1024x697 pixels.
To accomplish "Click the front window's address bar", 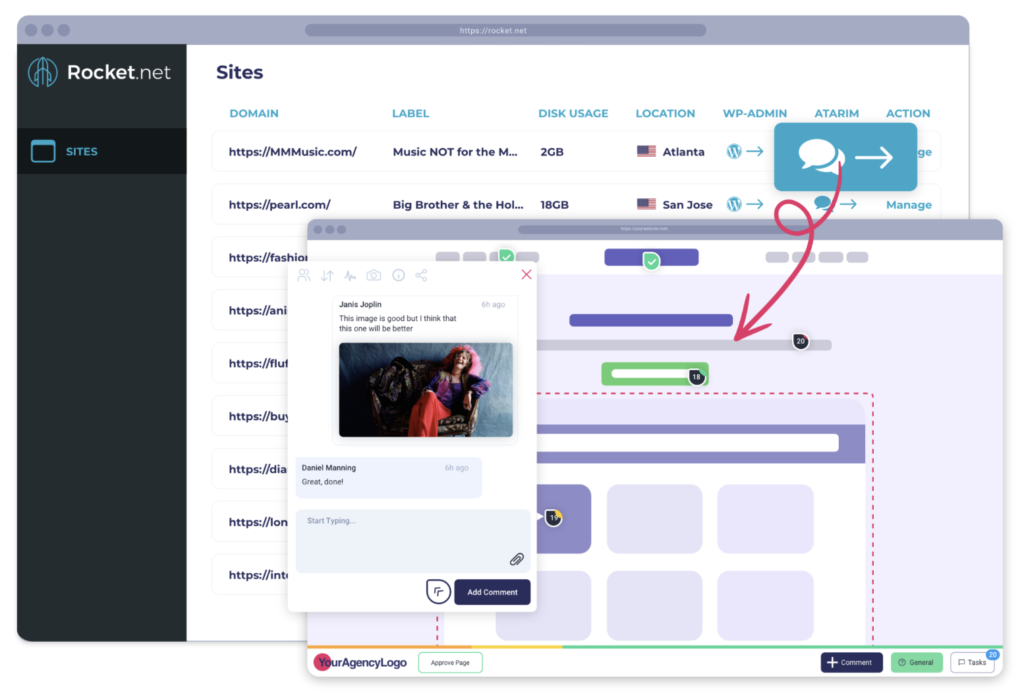I will point(647,229).
